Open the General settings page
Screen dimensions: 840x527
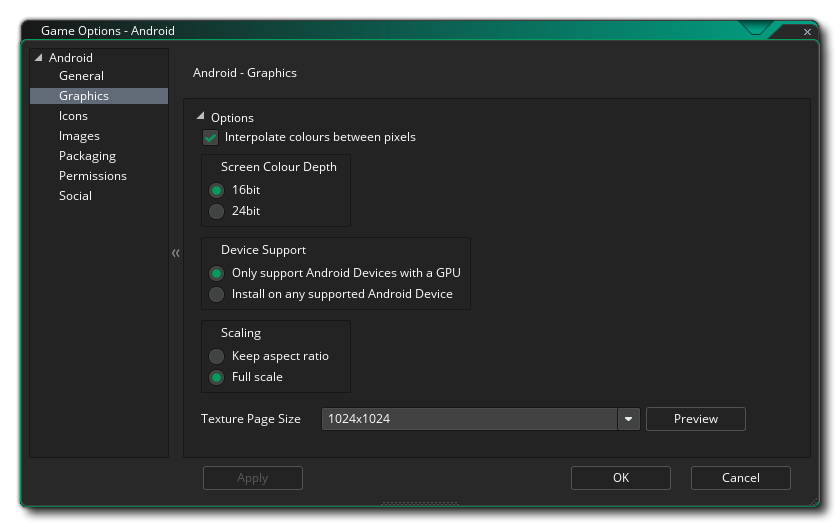tap(81, 76)
